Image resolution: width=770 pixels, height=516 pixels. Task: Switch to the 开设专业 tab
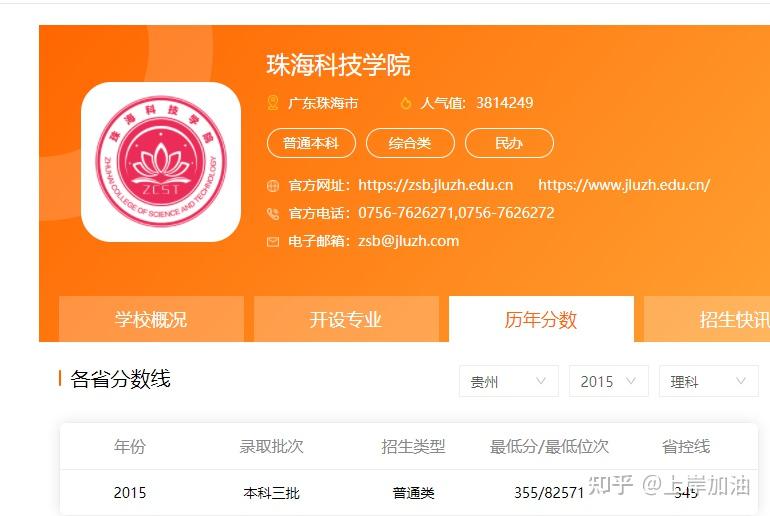pyautogui.click(x=346, y=319)
